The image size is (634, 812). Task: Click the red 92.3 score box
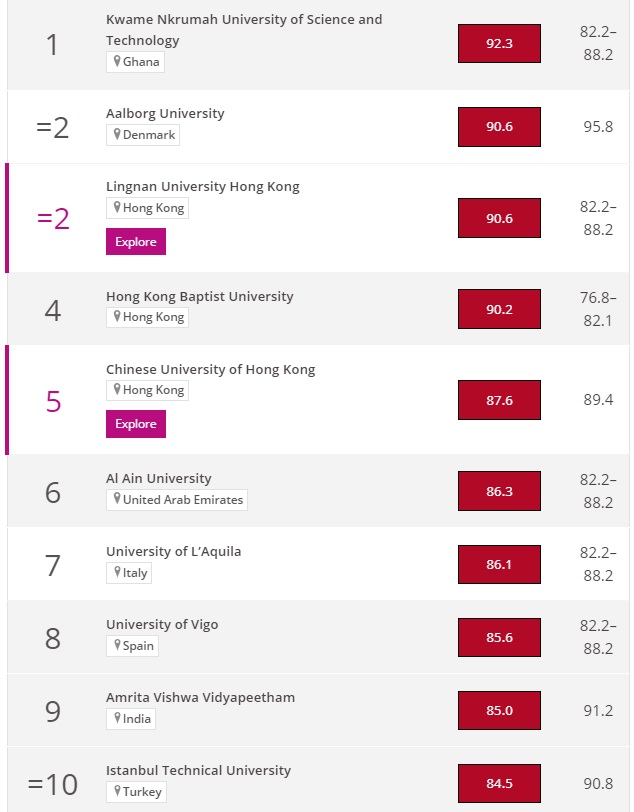coord(499,45)
